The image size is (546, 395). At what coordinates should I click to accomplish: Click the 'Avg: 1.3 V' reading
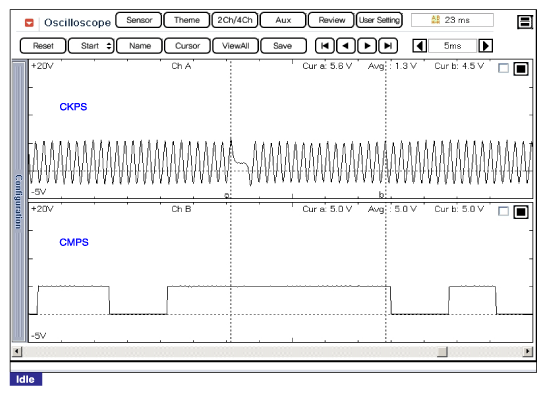tap(392, 66)
